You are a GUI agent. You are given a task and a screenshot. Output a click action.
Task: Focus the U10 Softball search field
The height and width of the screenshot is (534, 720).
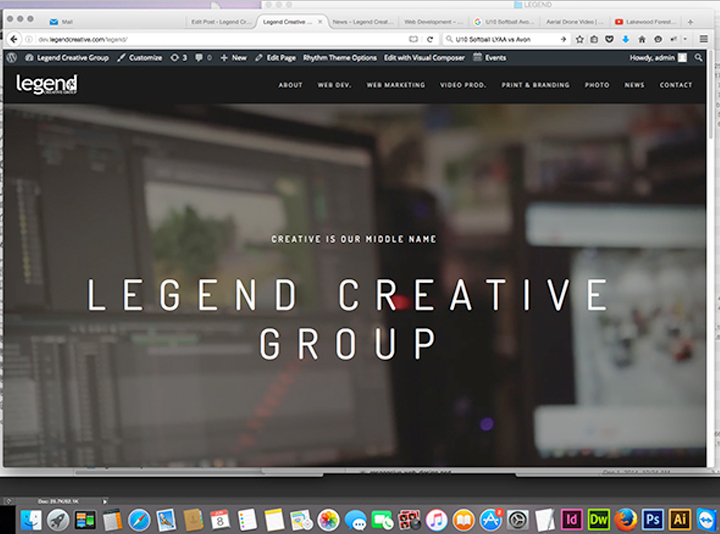(x=505, y=39)
